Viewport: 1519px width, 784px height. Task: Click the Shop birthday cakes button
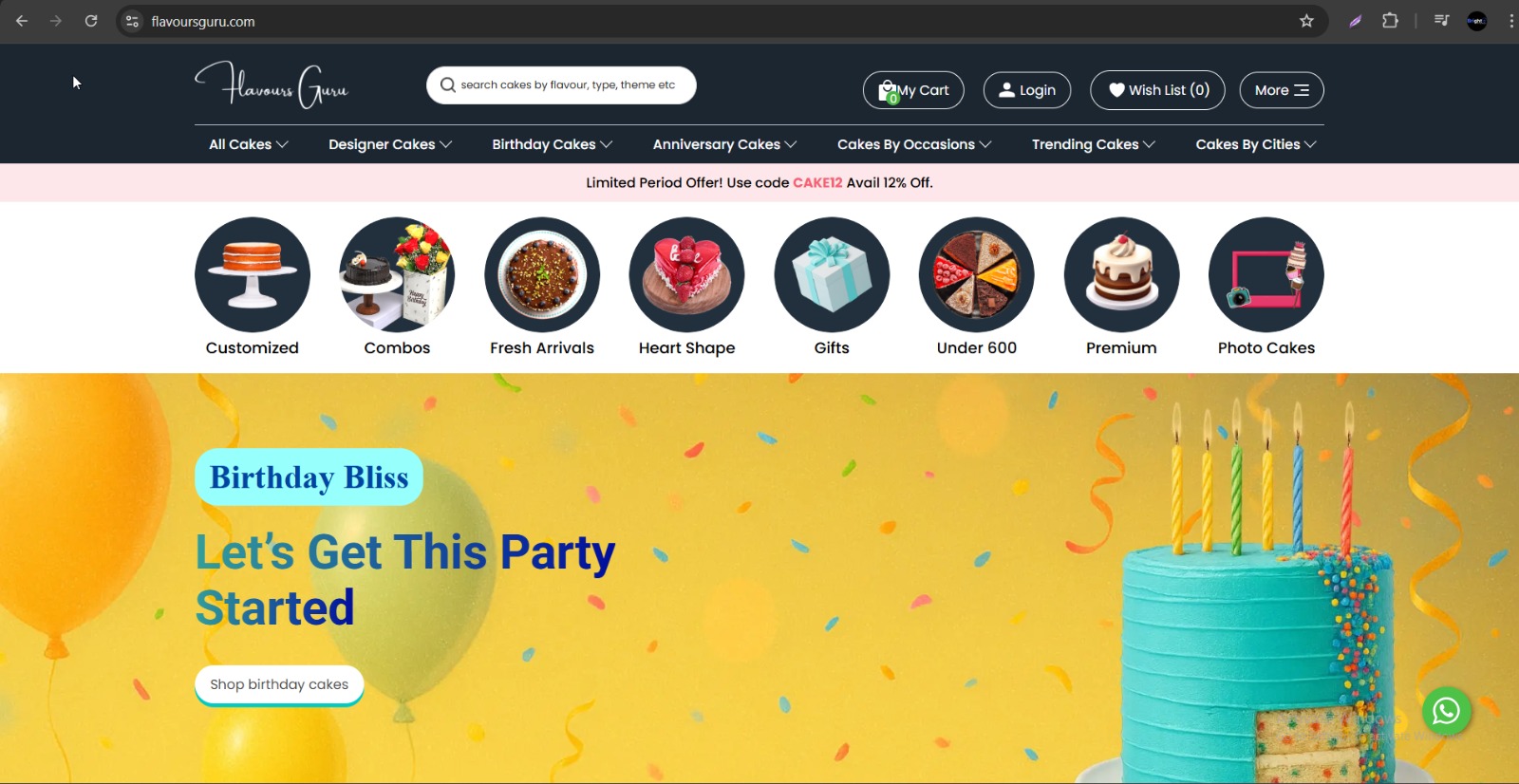pos(279,684)
